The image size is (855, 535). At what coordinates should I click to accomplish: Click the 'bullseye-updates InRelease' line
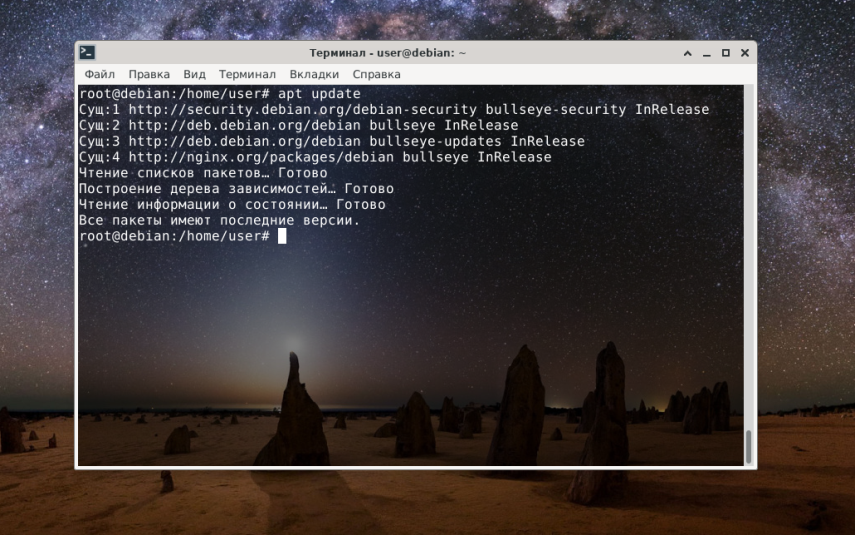coord(332,141)
